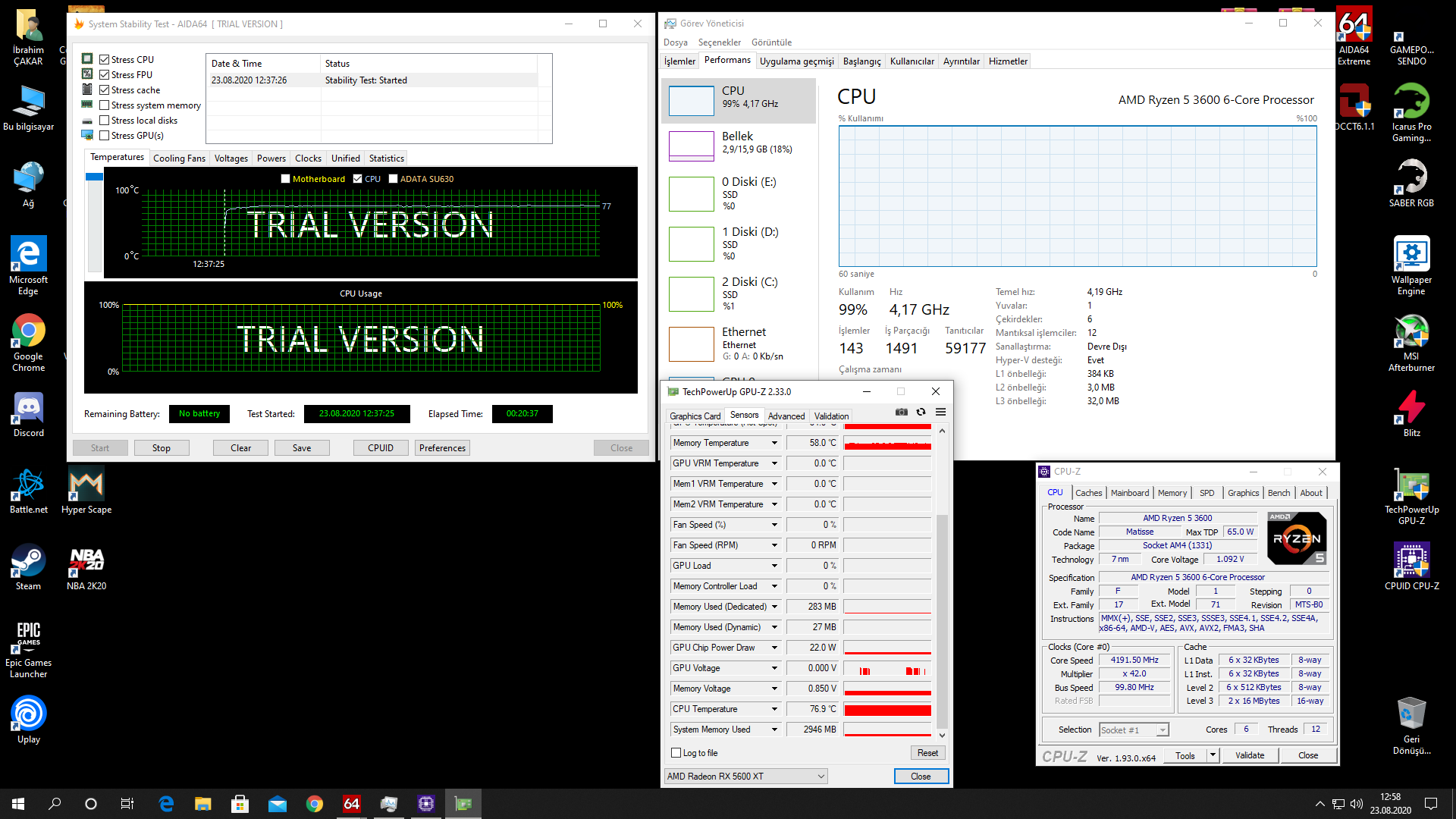Open Seçenekler menu in Görev Yöneticisi
Viewport: 1456px width, 819px height.
(x=719, y=42)
